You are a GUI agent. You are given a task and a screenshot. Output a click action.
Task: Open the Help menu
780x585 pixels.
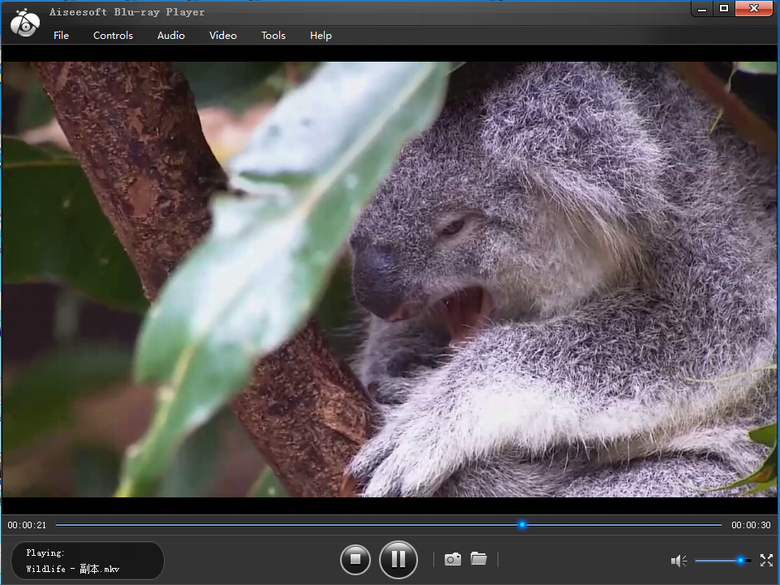point(321,36)
